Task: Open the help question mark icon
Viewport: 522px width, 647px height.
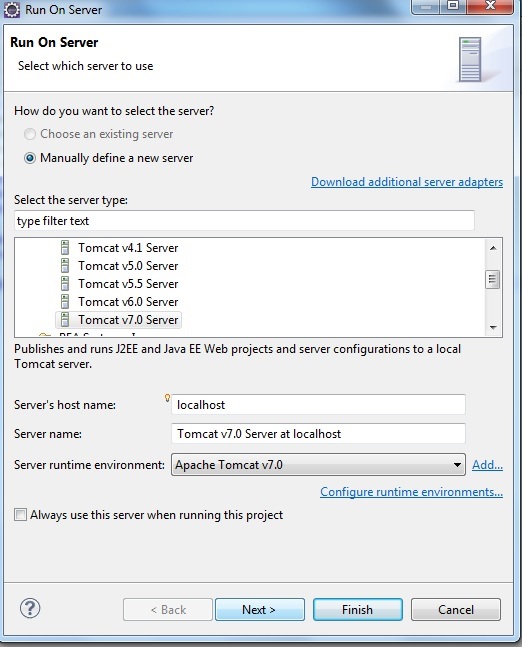Action: (30, 608)
